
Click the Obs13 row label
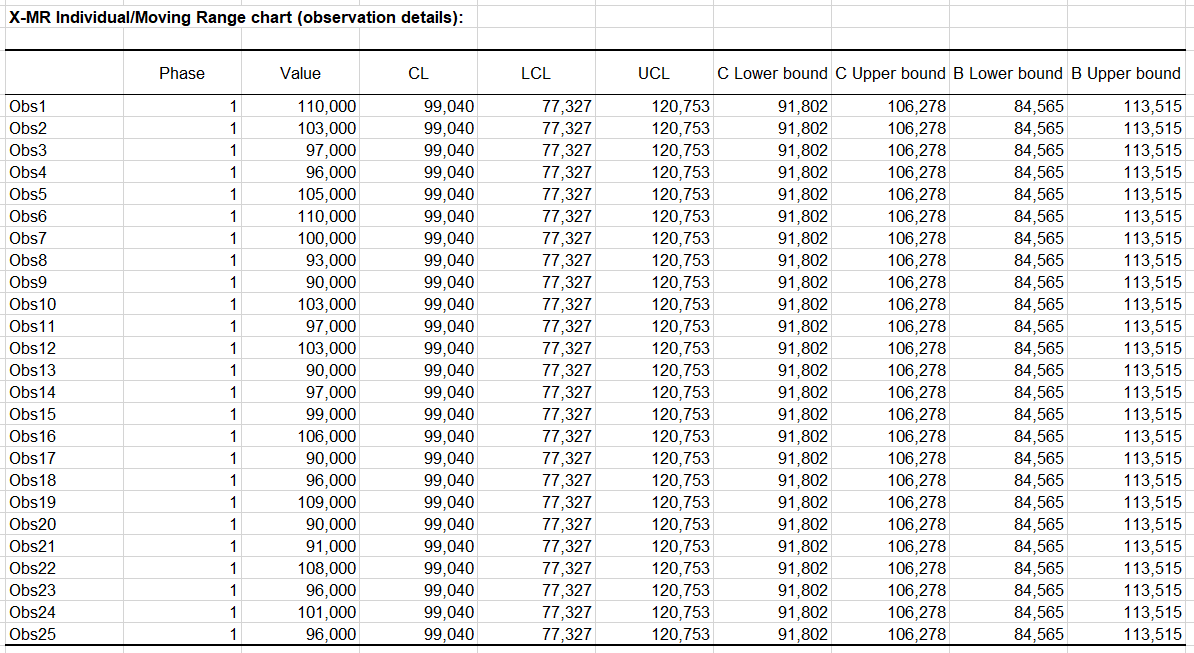point(32,370)
